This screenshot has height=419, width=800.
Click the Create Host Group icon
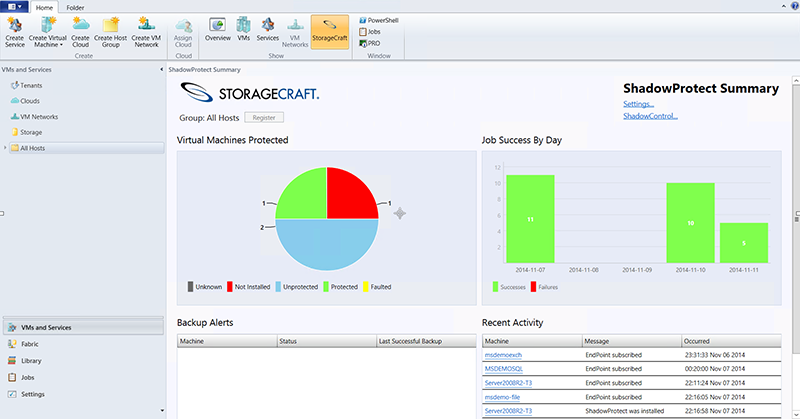(110, 32)
